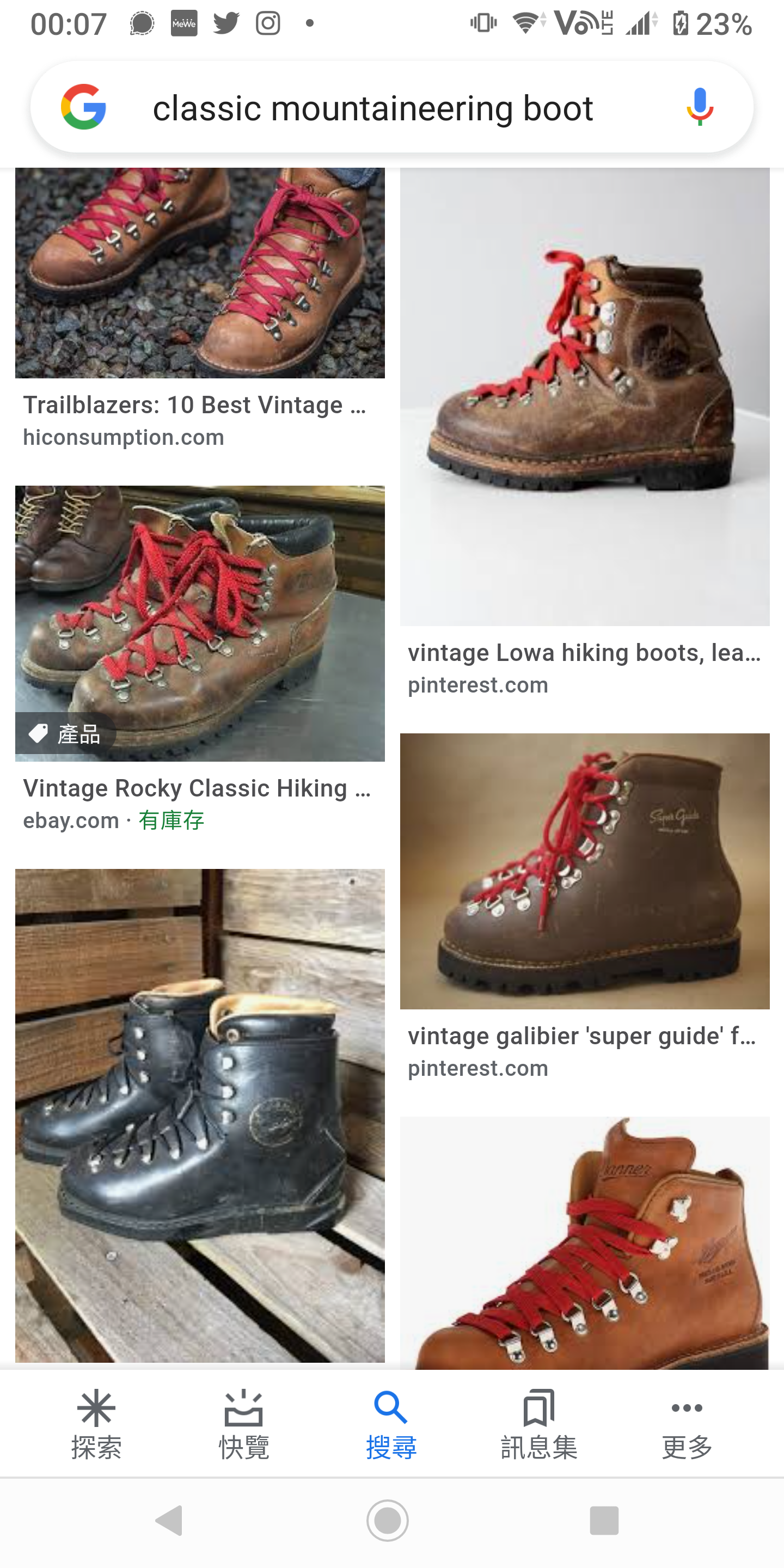This screenshot has width=784, height=1568.
Task: Activate voice search microphone
Action: (700, 107)
